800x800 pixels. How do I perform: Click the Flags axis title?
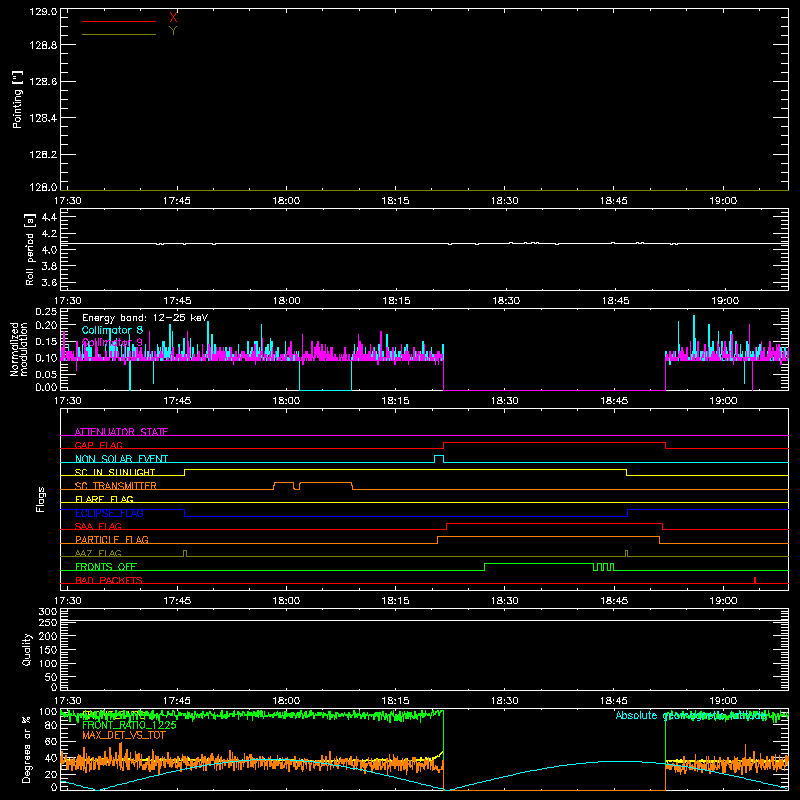coord(40,499)
